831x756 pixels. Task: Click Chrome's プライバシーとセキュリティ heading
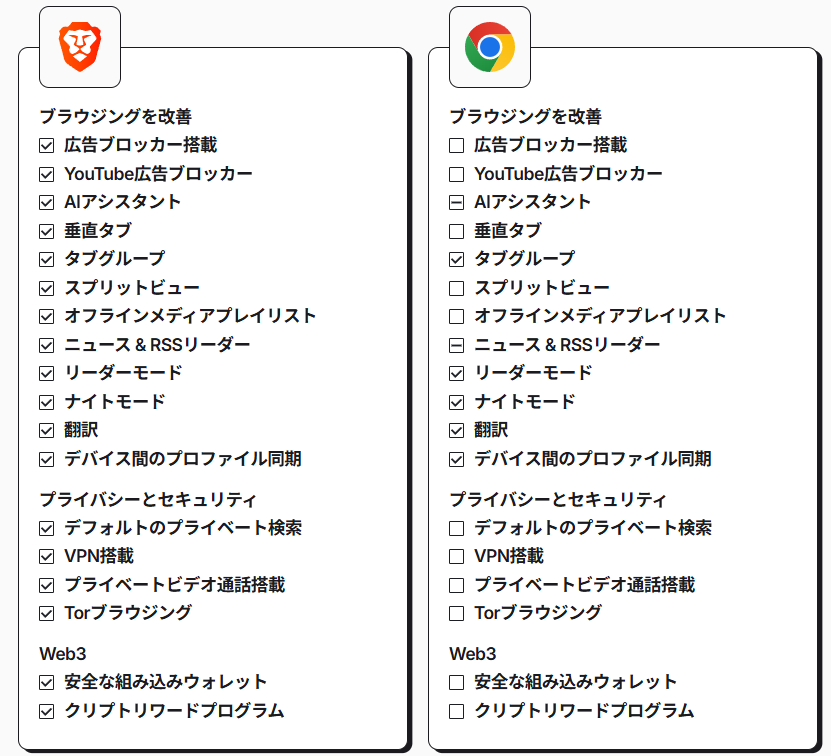click(558, 499)
